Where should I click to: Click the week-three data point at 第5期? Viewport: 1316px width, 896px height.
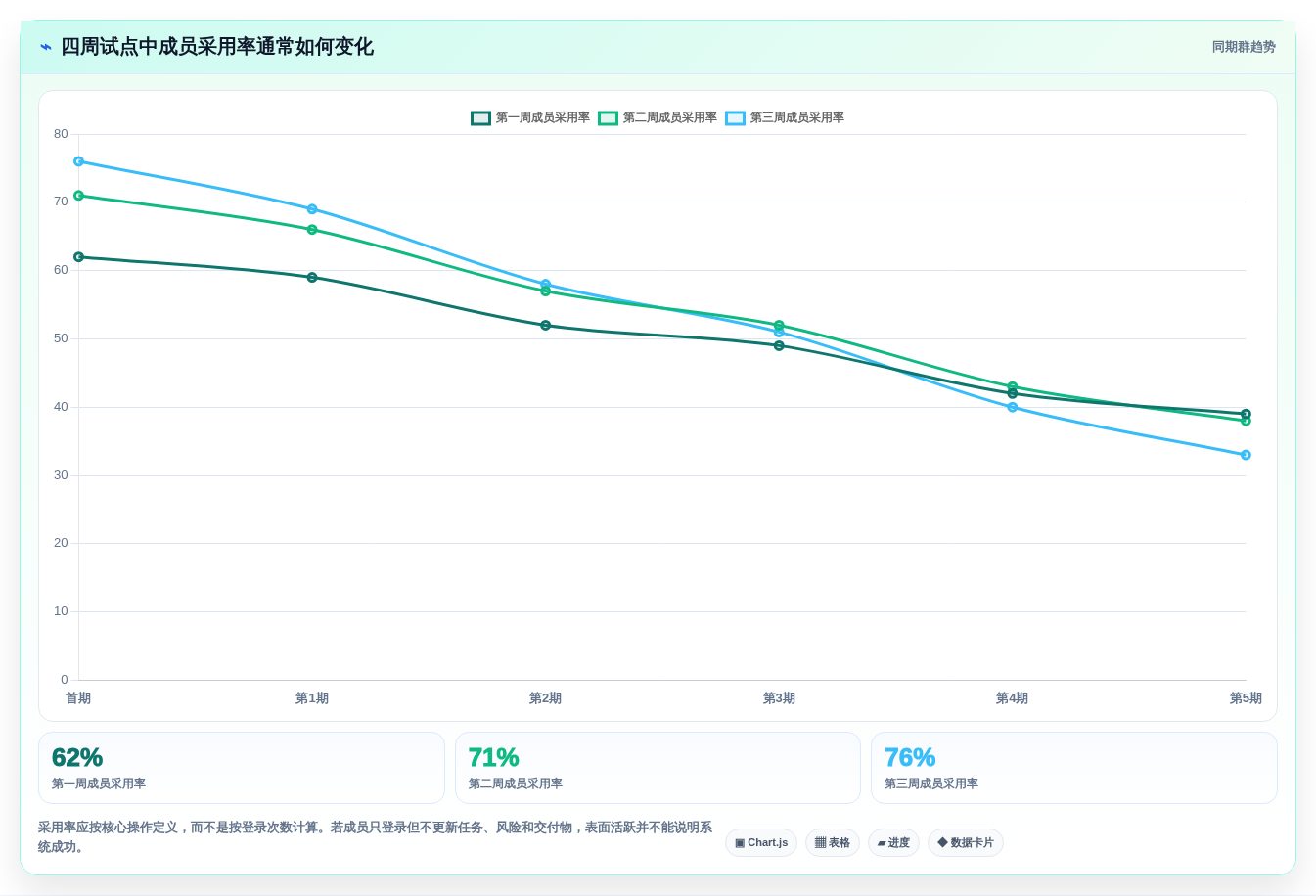[1246, 455]
